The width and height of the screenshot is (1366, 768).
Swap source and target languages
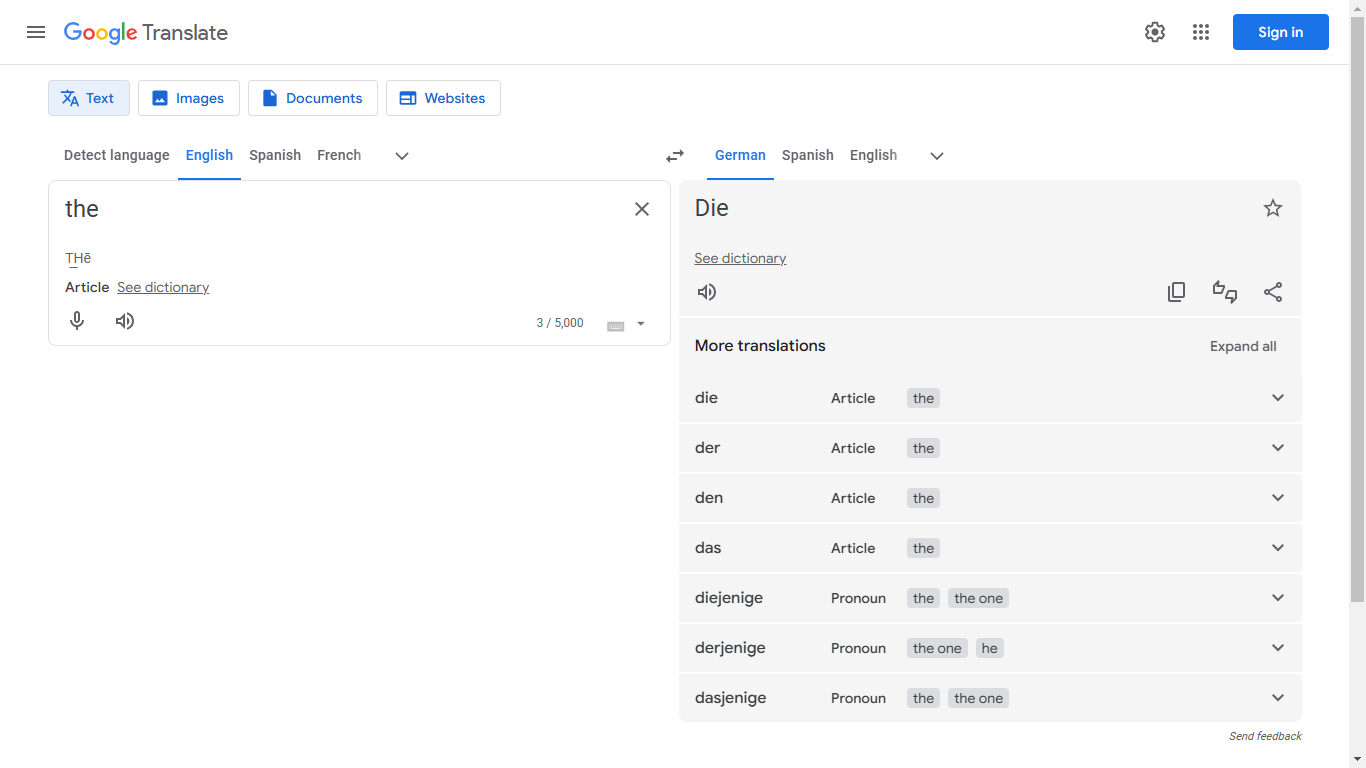click(x=675, y=156)
